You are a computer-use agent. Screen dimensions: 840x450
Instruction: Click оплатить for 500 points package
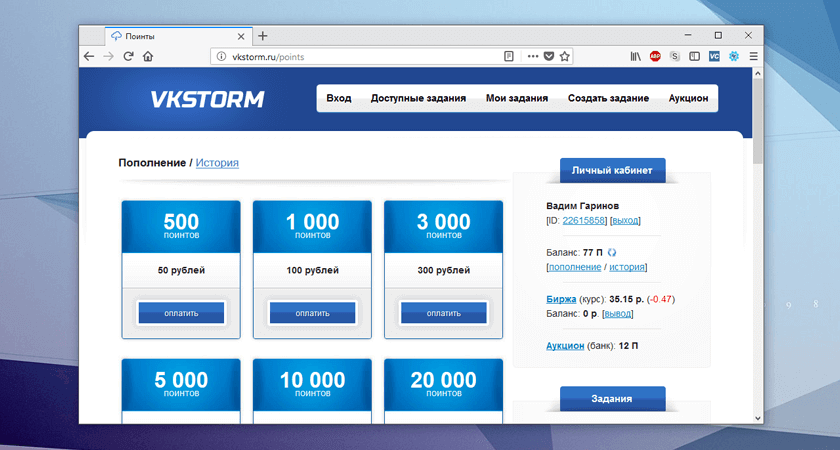181,313
